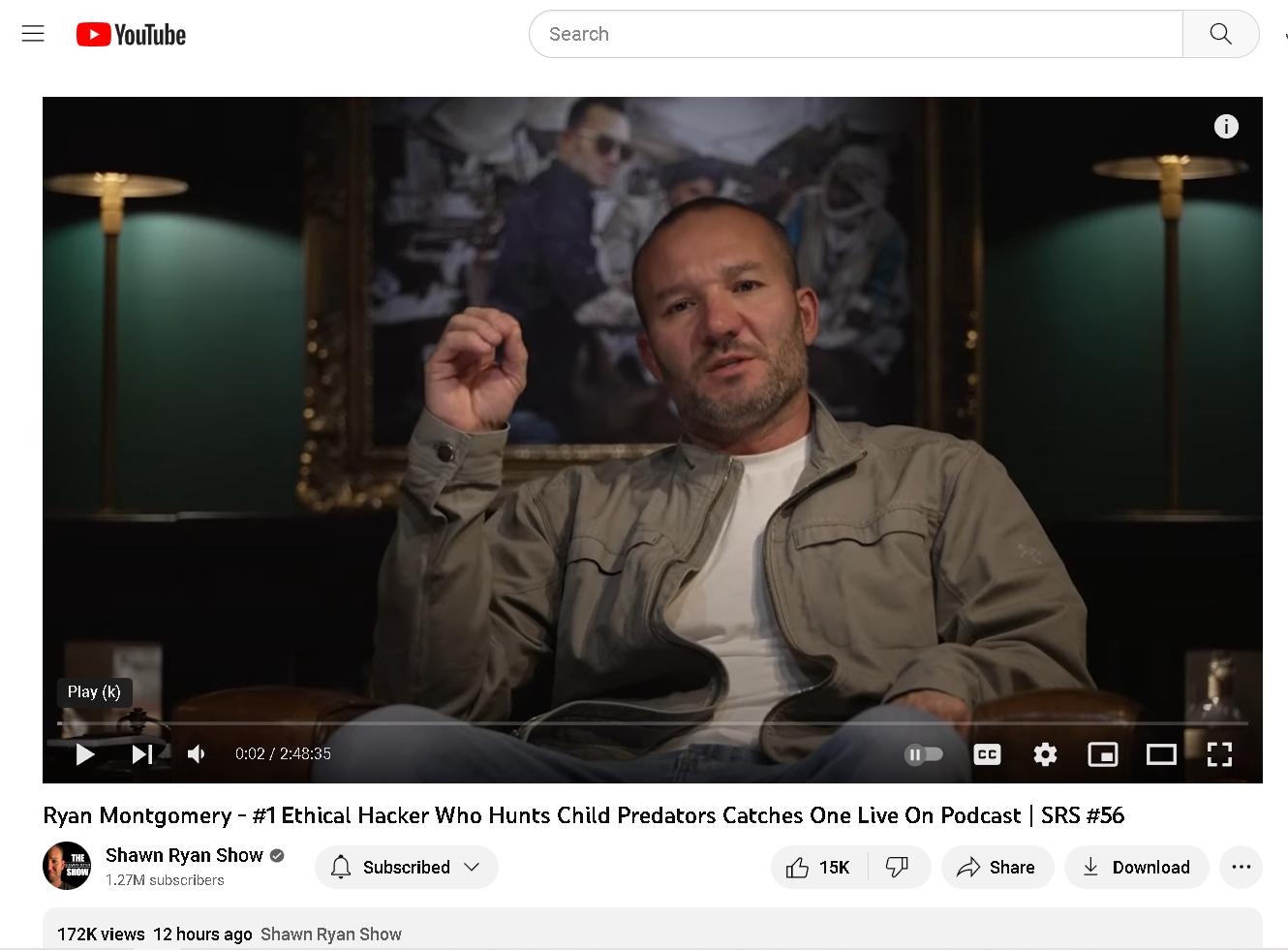Open the player settings gear

tap(1045, 754)
